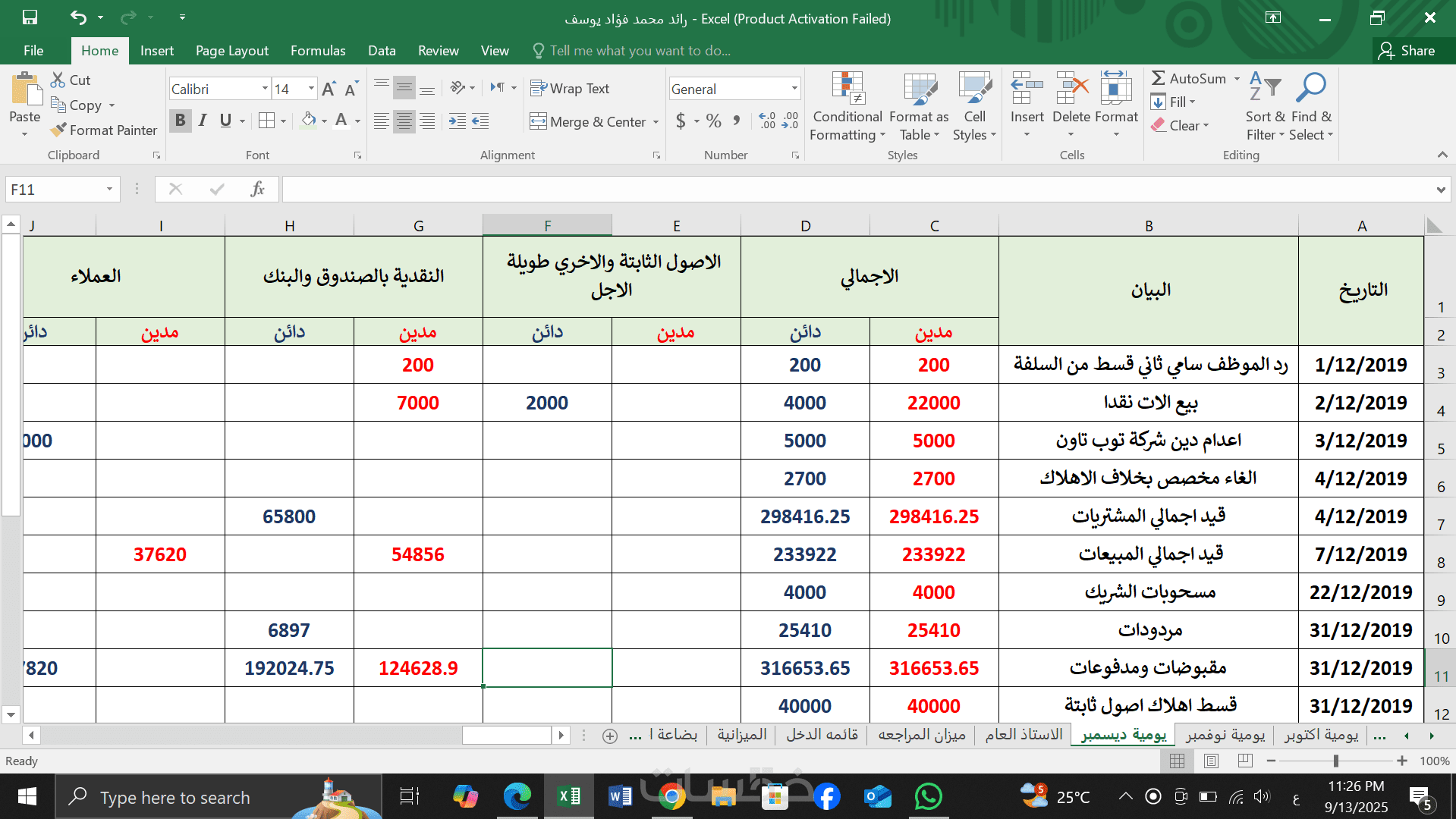The width and height of the screenshot is (1456, 819).
Task: Toggle Wrap Text for the cell
Action: pyautogui.click(x=570, y=89)
